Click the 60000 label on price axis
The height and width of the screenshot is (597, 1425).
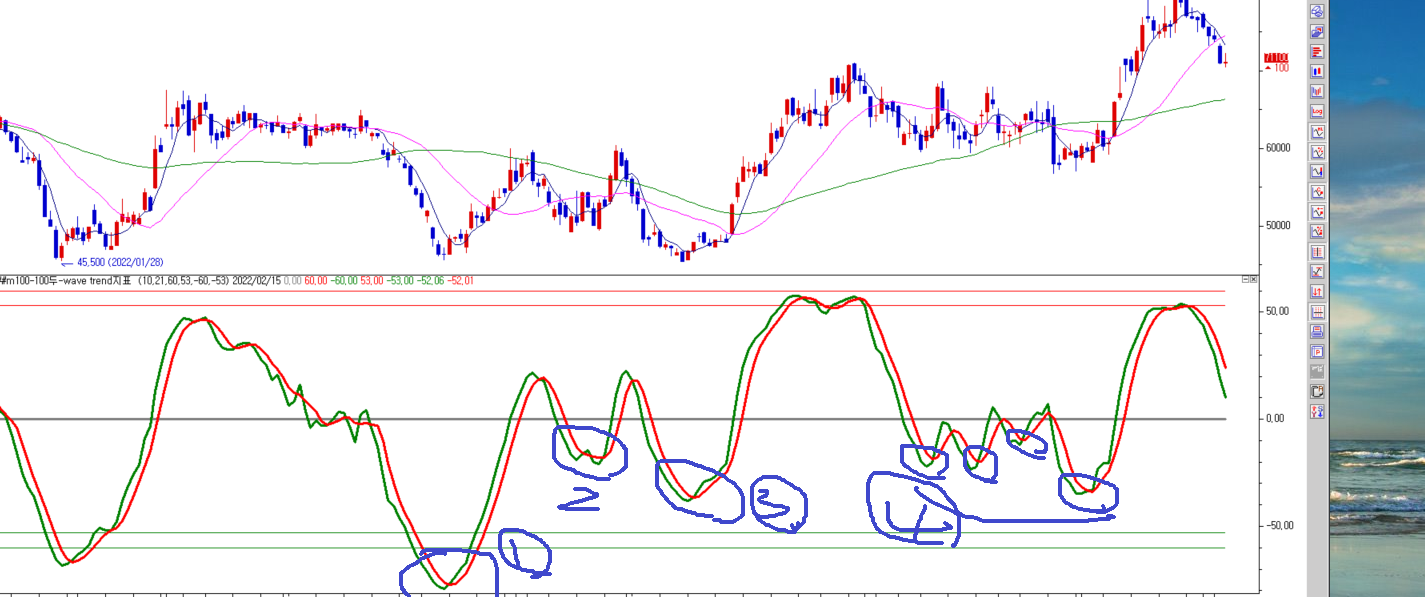[1277, 148]
